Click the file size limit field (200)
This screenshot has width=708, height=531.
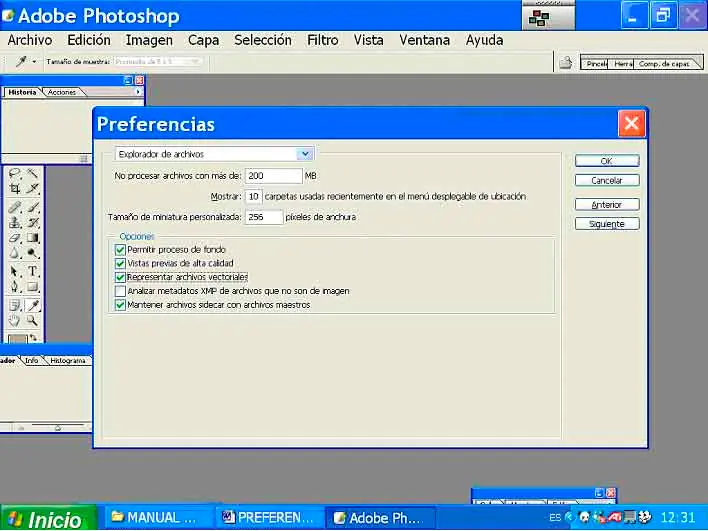pyautogui.click(x=274, y=176)
